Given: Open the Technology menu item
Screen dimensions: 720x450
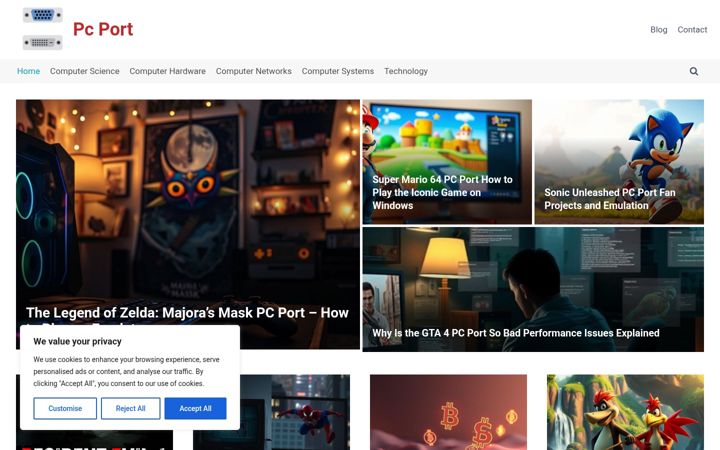Looking at the screenshot, I should tap(406, 71).
